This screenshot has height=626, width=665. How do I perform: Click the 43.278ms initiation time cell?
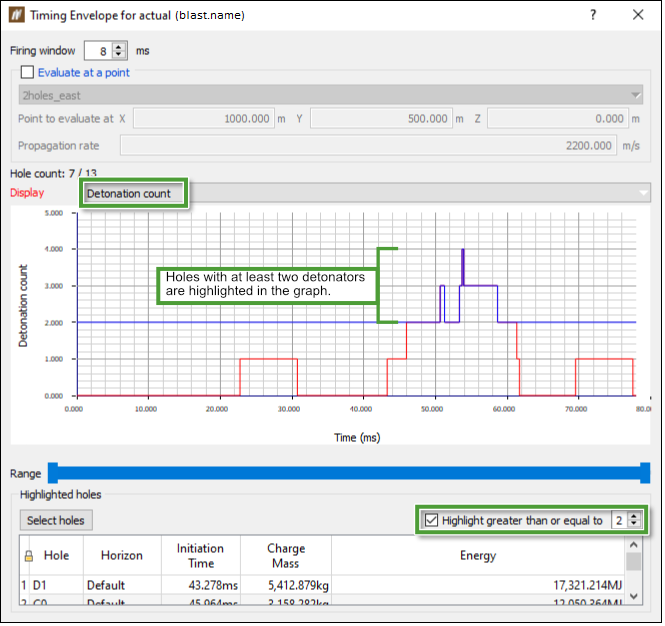pyautogui.click(x=201, y=585)
